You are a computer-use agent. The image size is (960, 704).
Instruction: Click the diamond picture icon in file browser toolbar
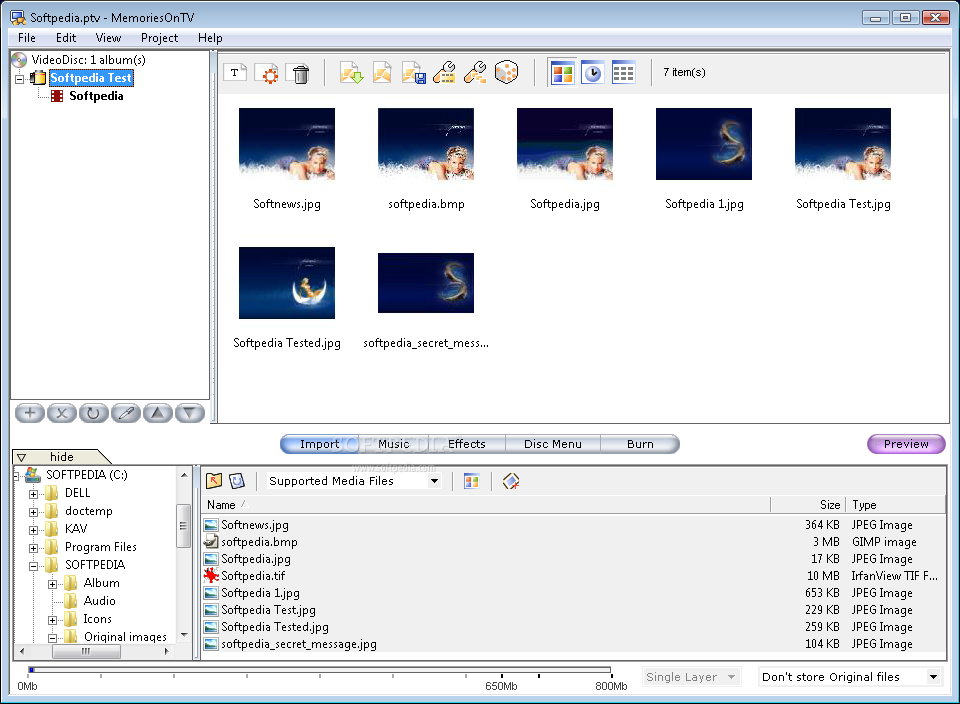pyautogui.click(x=511, y=481)
